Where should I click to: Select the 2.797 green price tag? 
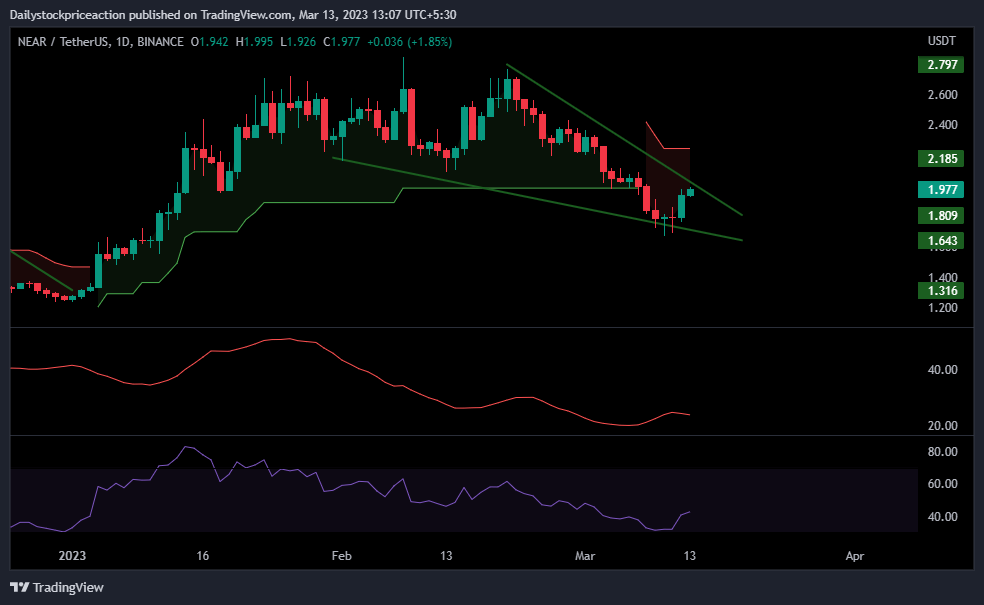(941, 65)
